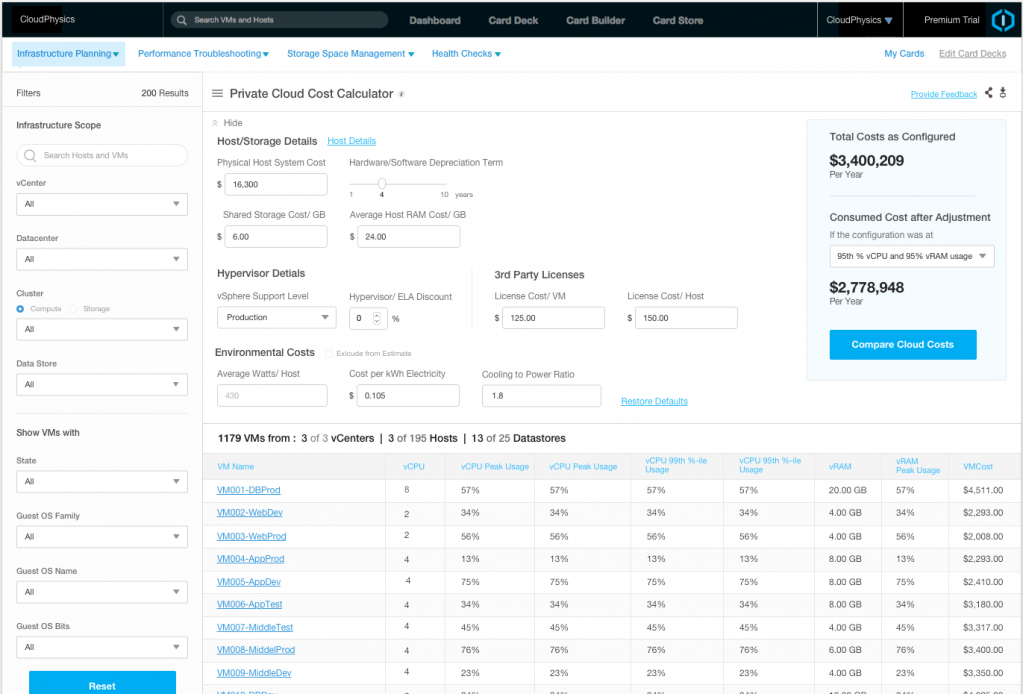The height and width of the screenshot is (694, 1023).
Task: Click the share icon near Provide Feedback
Action: 988,92
